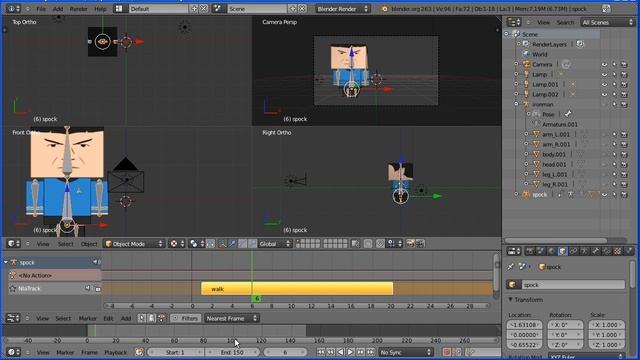Open the World properties tab icon
This screenshot has height=360, width=640.
pyautogui.click(x=551, y=251)
